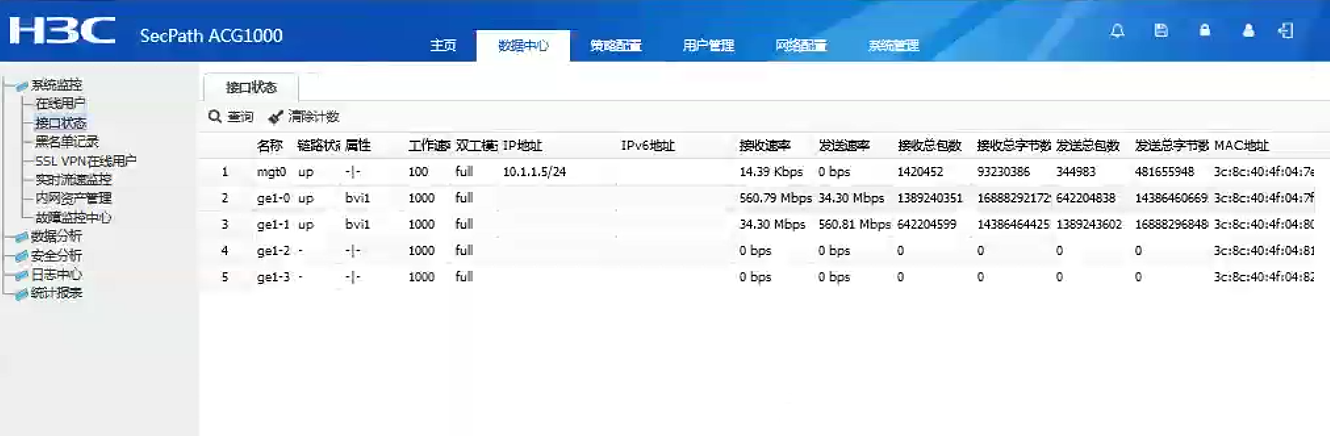Select the ge1-0 interface row

coord(273,198)
